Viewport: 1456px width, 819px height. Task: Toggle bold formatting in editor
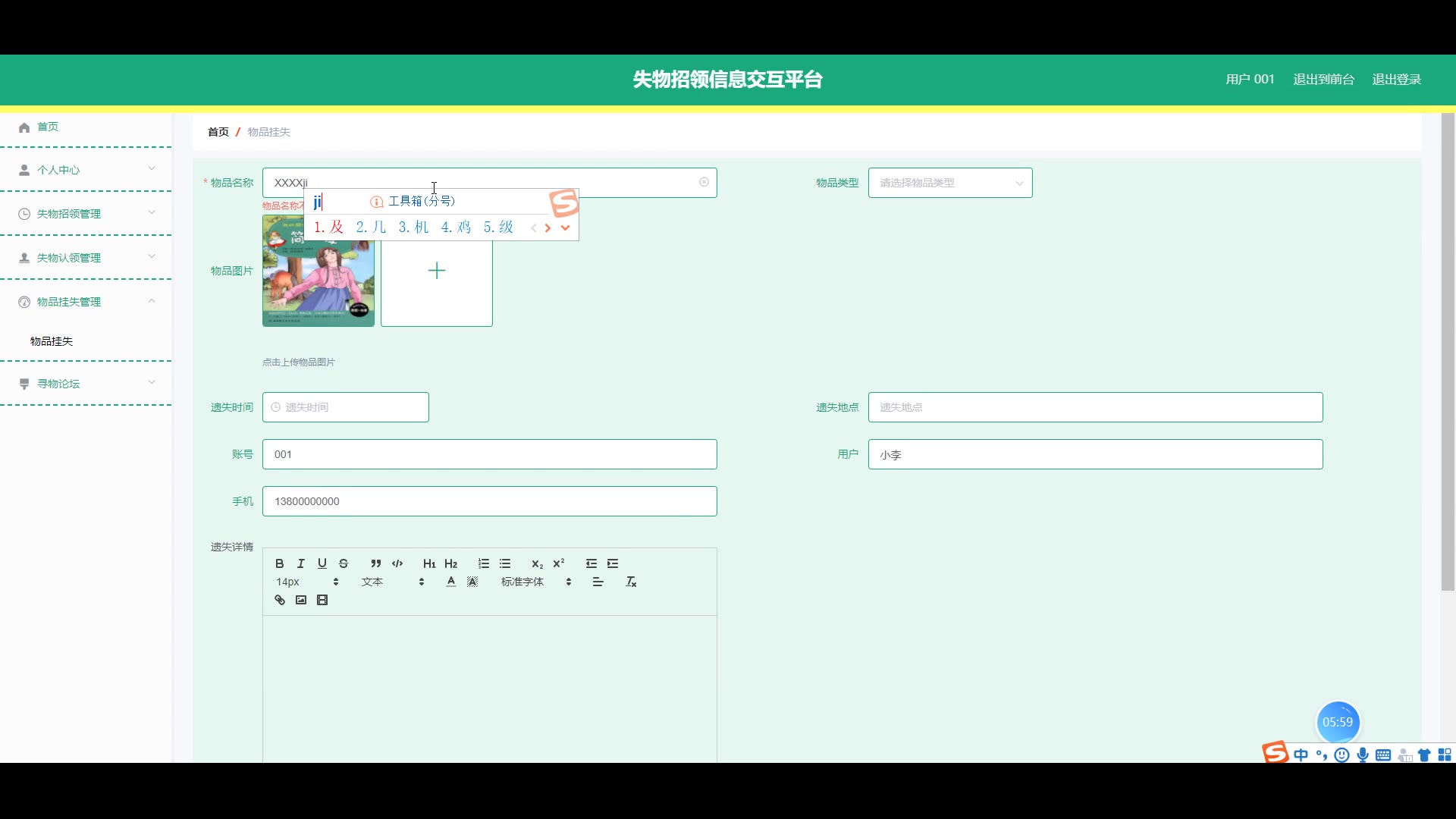click(279, 563)
